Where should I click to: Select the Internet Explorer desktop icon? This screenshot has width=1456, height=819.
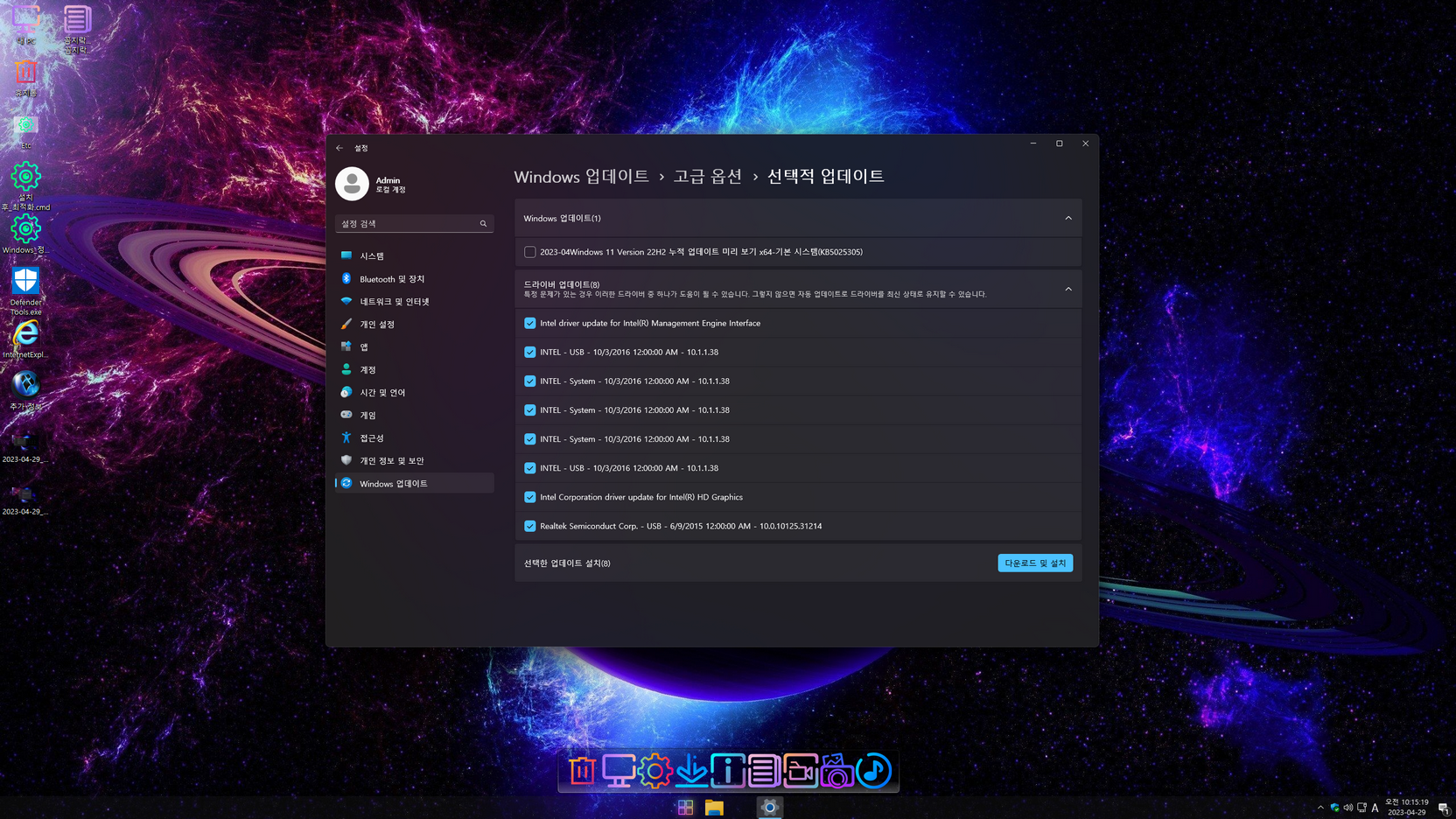click(25, 339)
